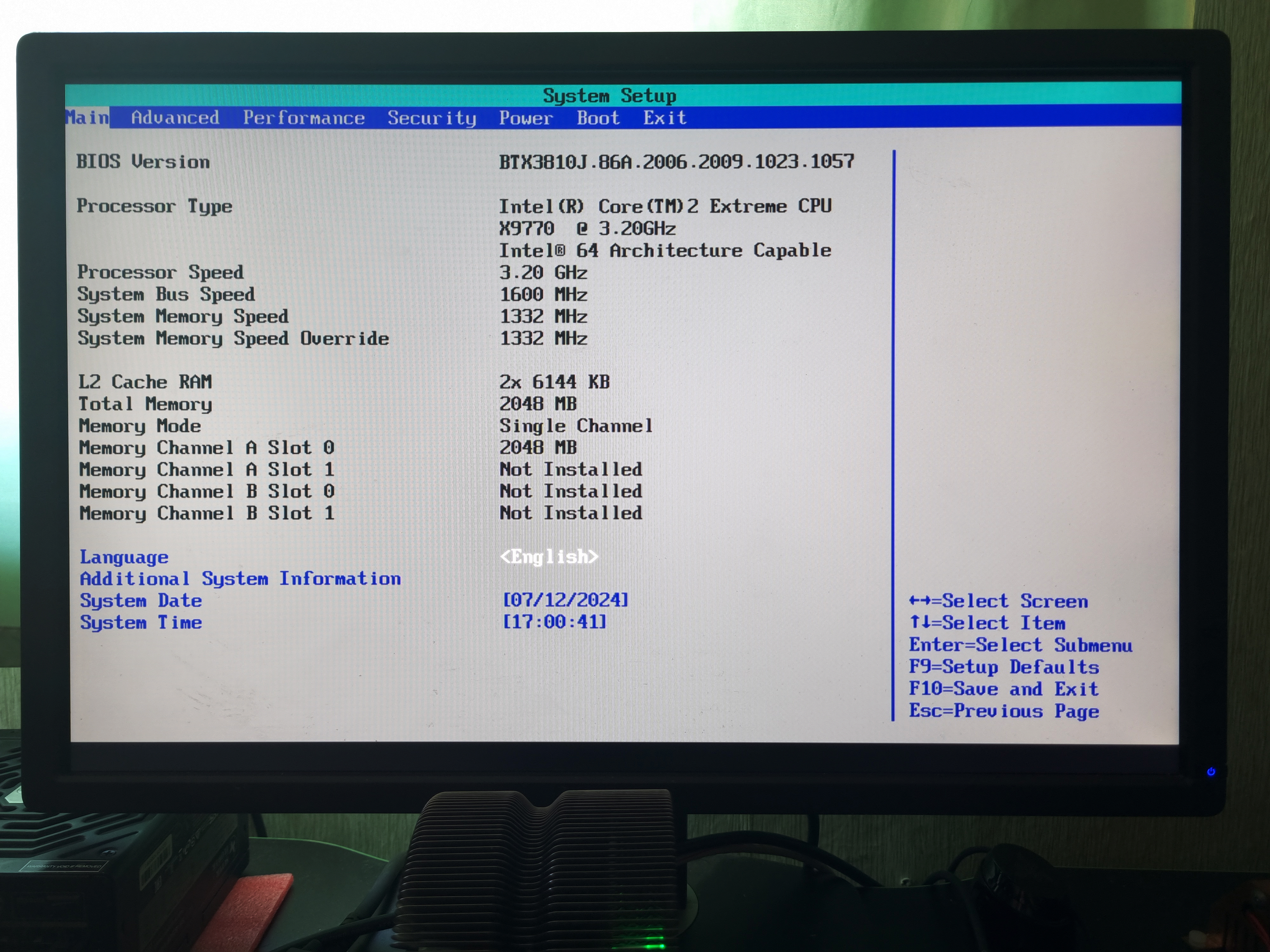Click the Esc=Previous Page hint
This screenshot has height=952, width=1270.
click(1004, 711)
